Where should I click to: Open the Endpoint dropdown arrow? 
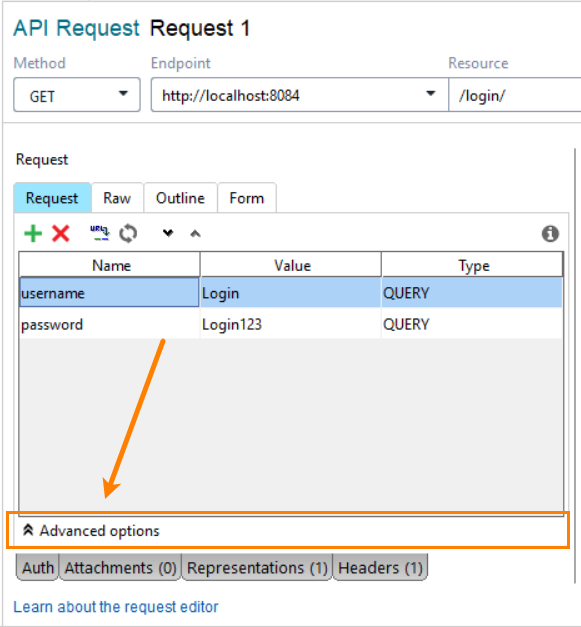click(x=431, y=94)
